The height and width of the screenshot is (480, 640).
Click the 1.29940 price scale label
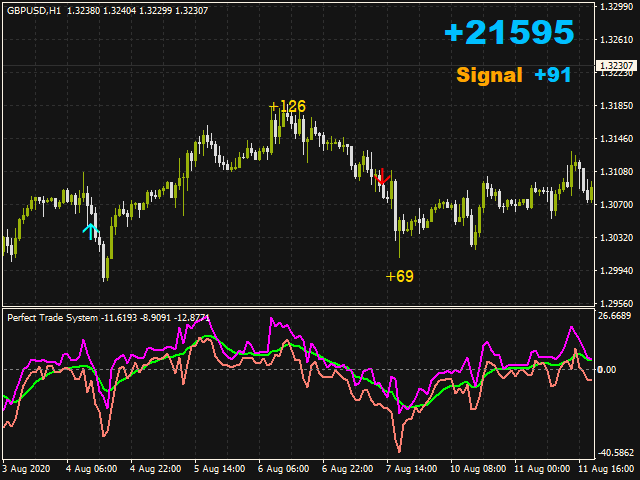[x=616, y=271]
